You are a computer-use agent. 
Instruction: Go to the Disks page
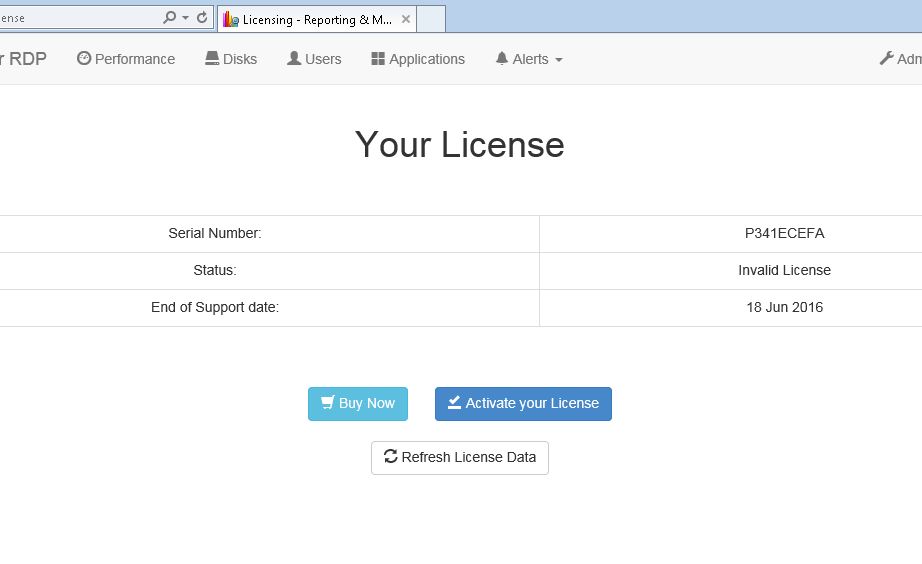231,59
